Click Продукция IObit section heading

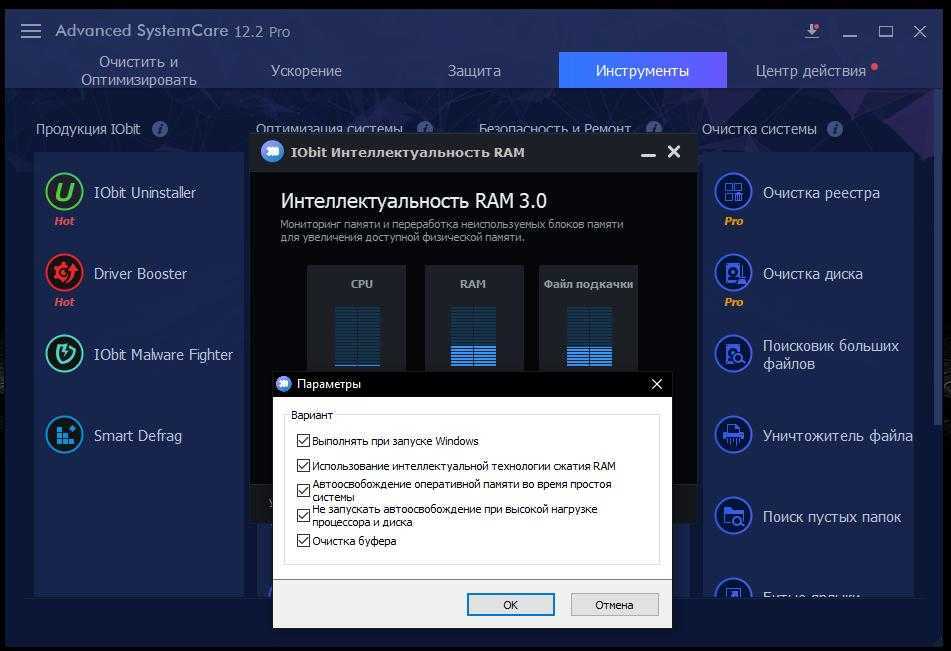click(88, 129)
